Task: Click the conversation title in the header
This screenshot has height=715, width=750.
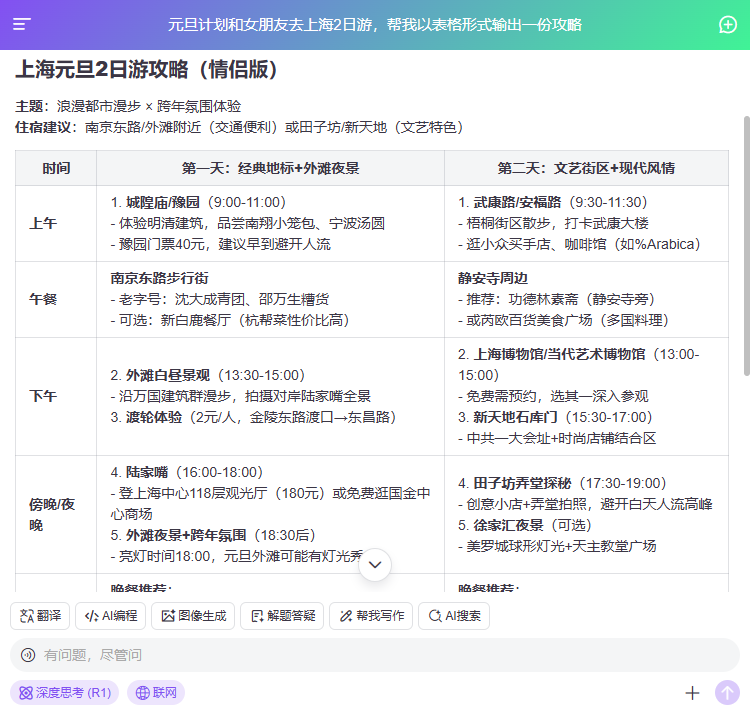Action: [x=375, y=24]
